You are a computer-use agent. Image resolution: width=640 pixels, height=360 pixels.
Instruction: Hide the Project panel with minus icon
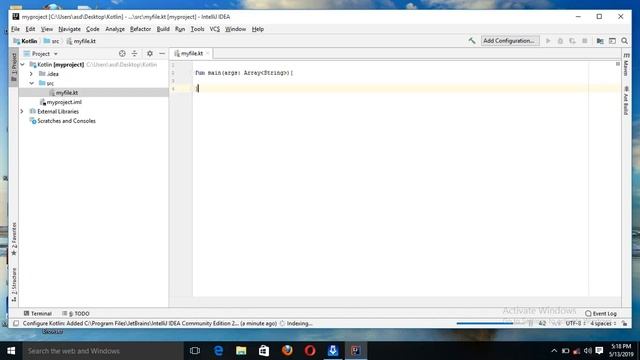coord(162,53)
